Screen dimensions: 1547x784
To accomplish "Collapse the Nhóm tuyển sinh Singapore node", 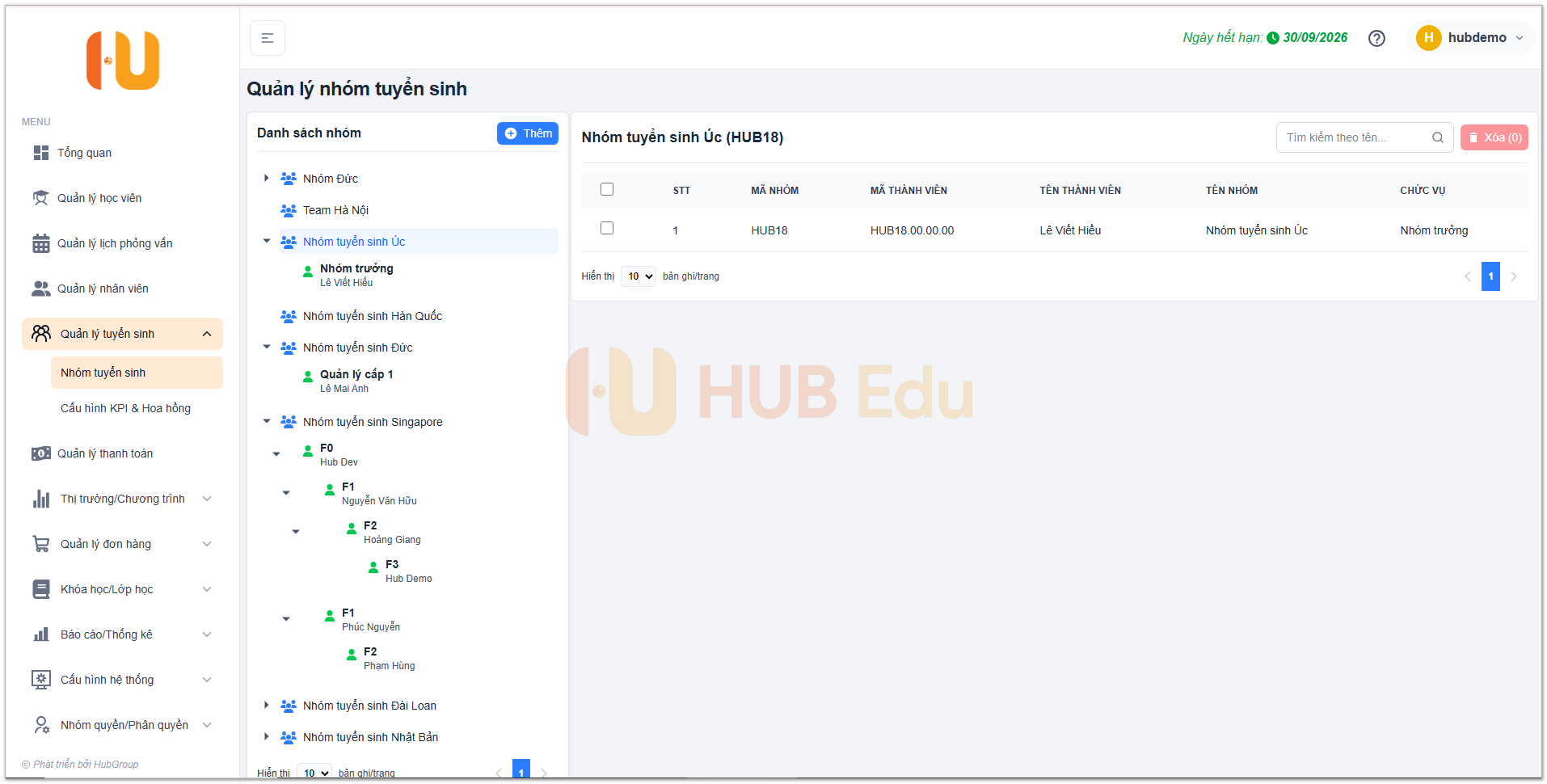I will [266, 421].
